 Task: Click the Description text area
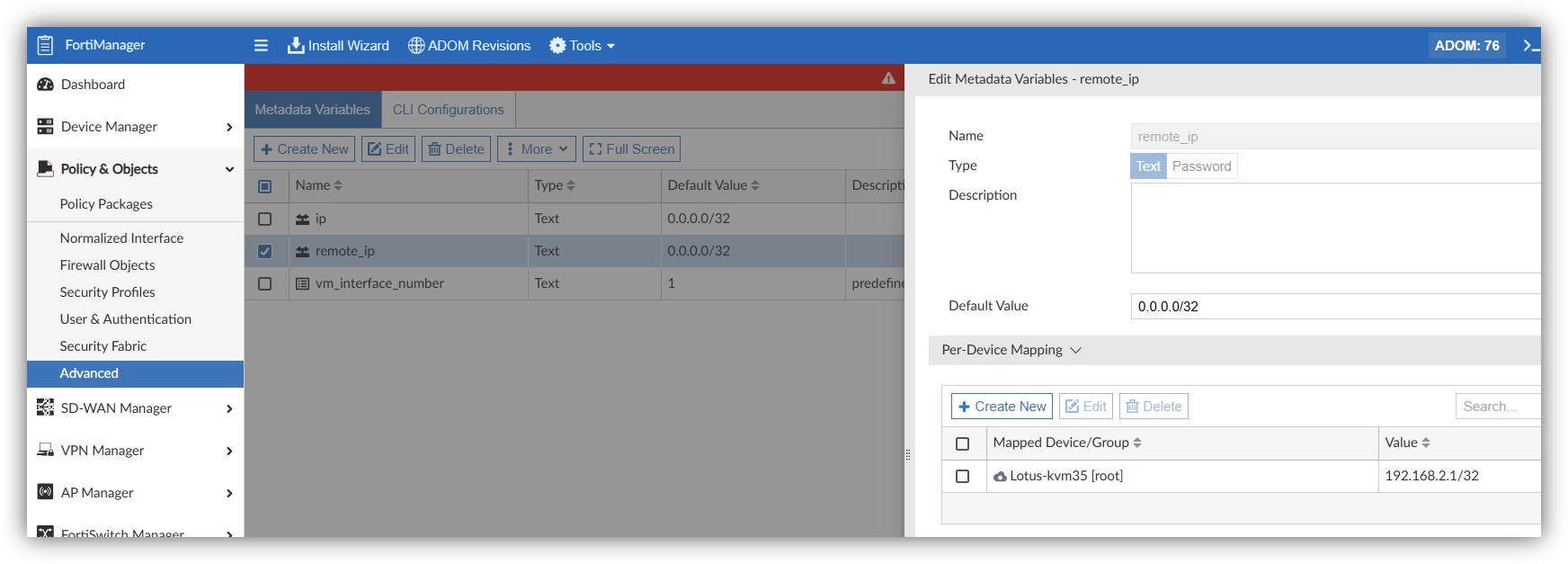[1335, 228]
